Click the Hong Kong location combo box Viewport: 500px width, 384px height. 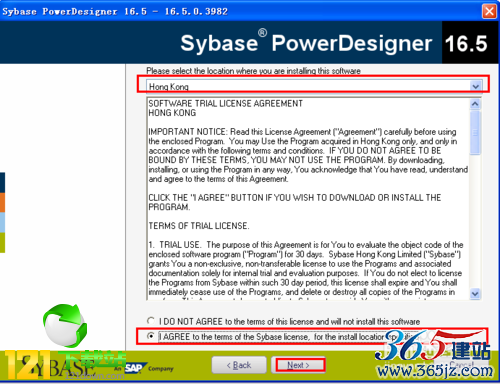pyautogui.click(x=314, y=86)
